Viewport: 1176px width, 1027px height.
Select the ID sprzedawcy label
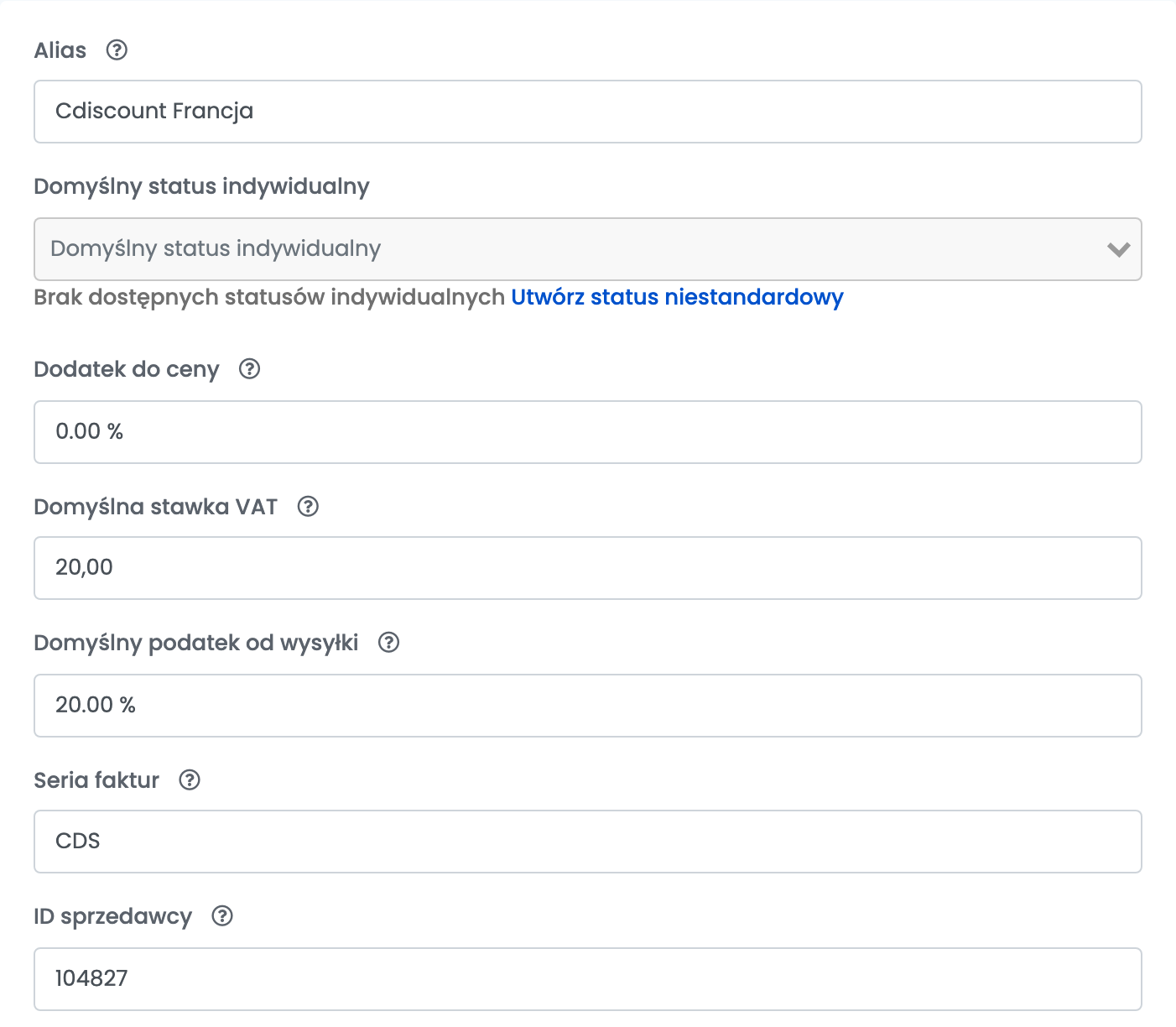[x=112, y=916]
